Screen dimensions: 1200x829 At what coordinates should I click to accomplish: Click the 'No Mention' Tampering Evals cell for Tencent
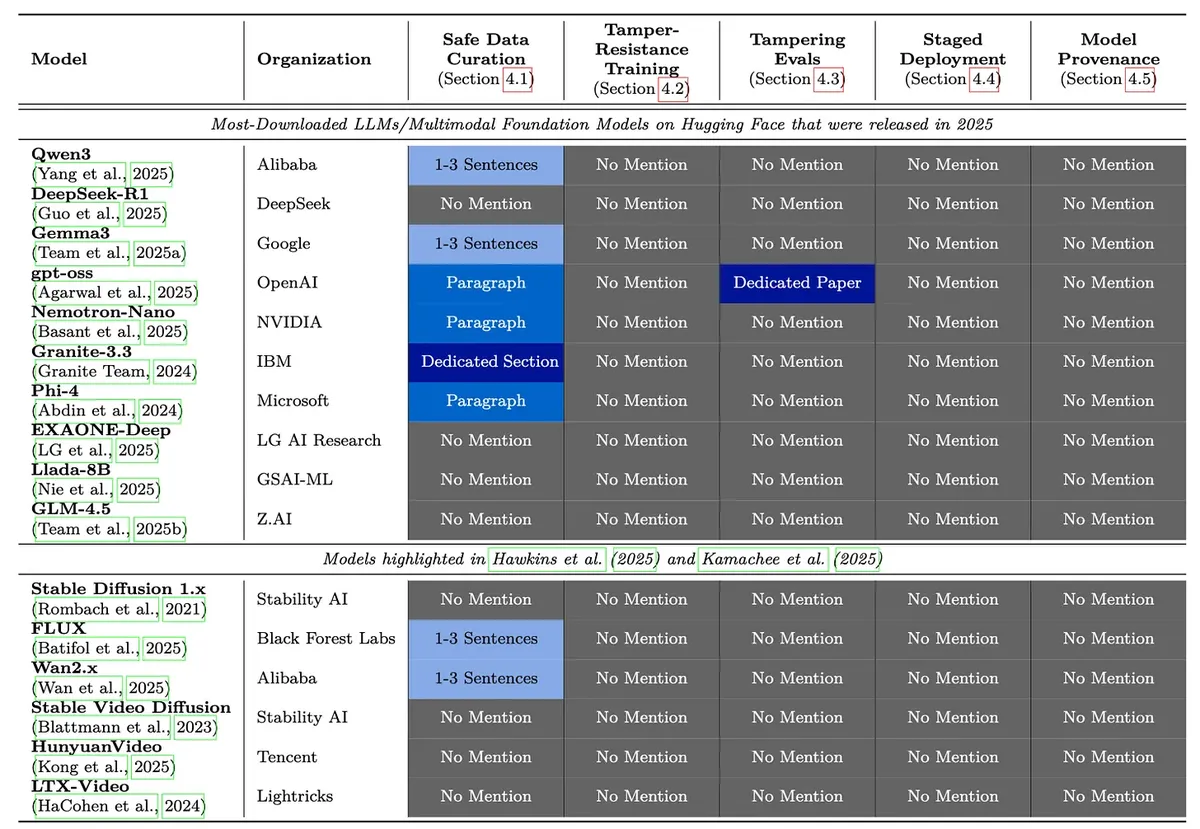pos(797,757)
